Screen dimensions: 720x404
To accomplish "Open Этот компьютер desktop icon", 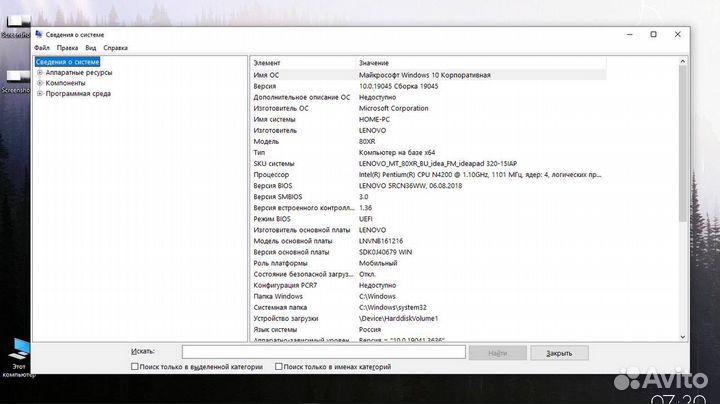I will click(18, 358).
